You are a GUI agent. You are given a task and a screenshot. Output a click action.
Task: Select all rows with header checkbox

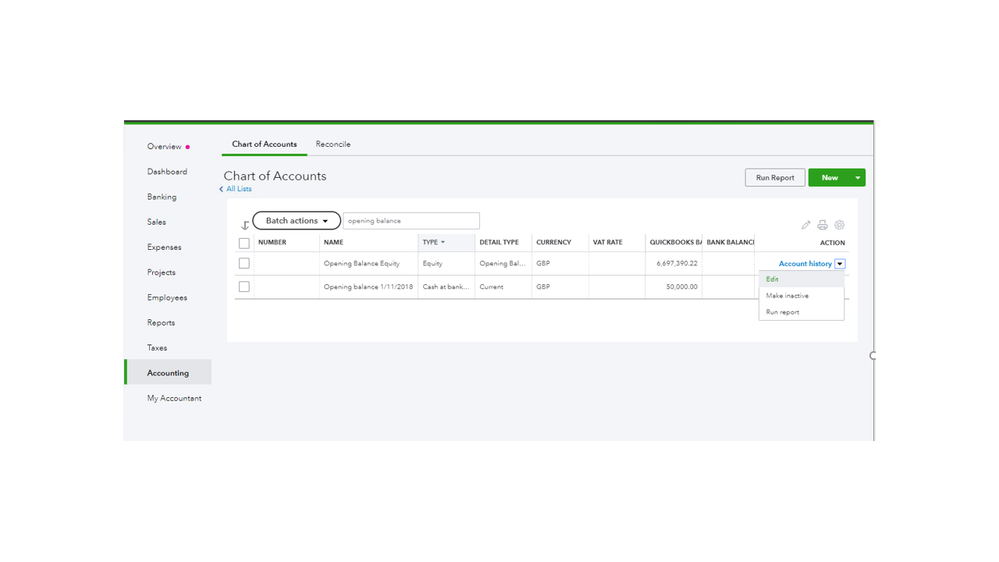[244, 243]
